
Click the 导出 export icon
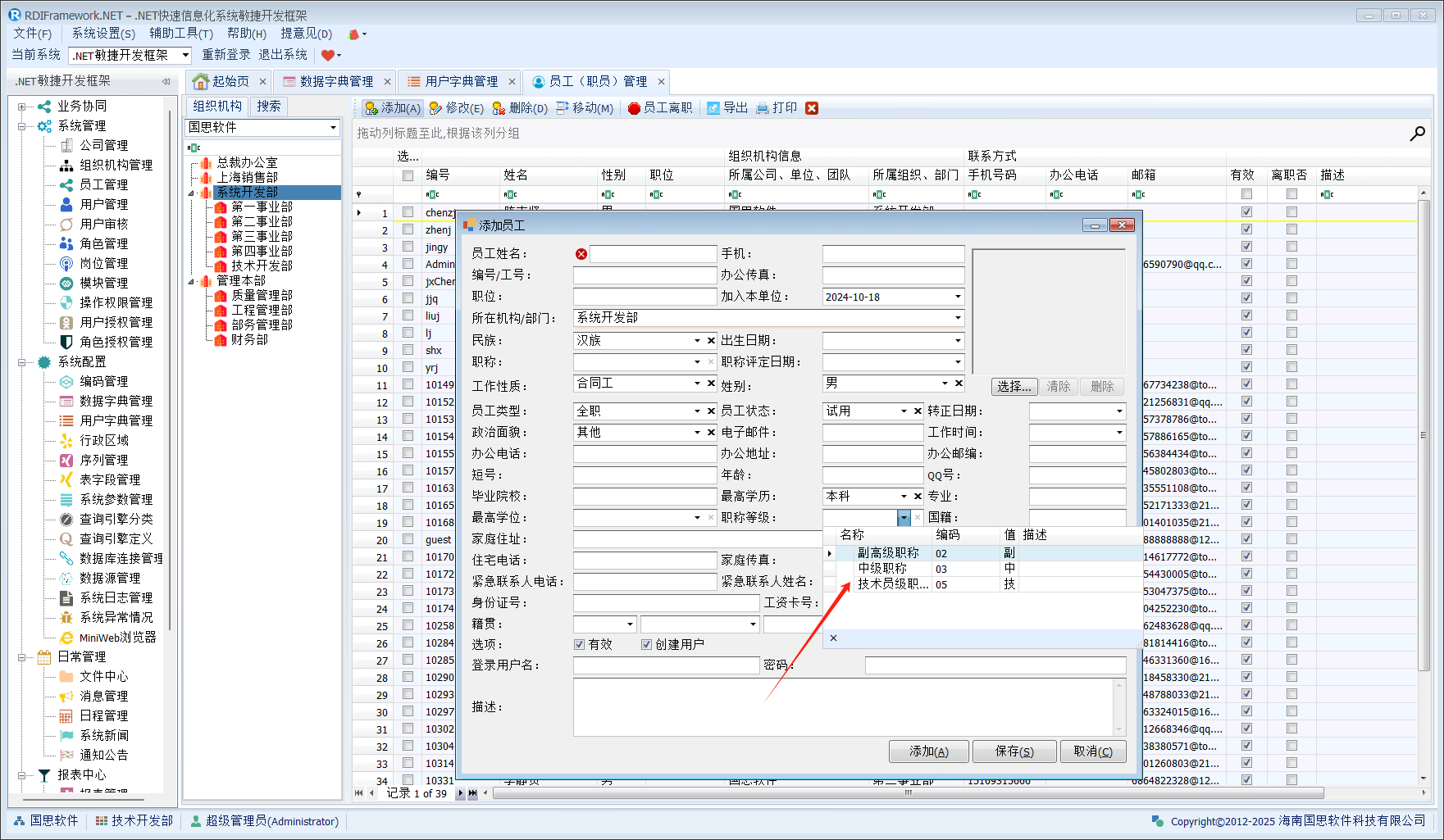click(713, 108)
